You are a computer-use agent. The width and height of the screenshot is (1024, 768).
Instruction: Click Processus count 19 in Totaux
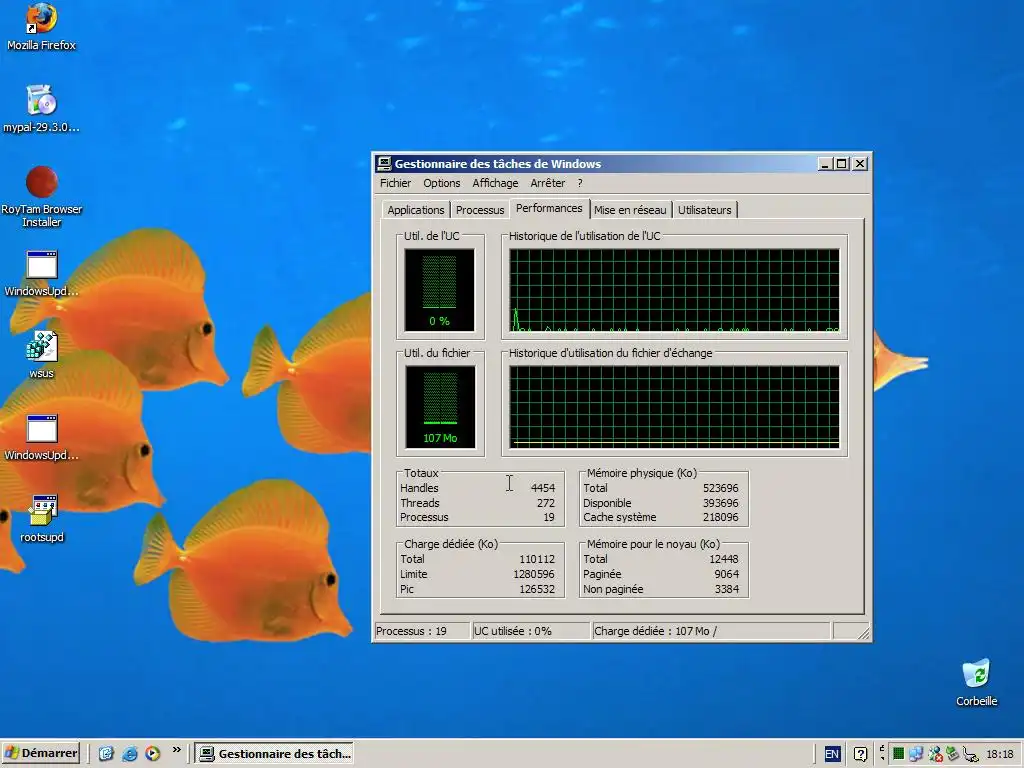point(549,517)
